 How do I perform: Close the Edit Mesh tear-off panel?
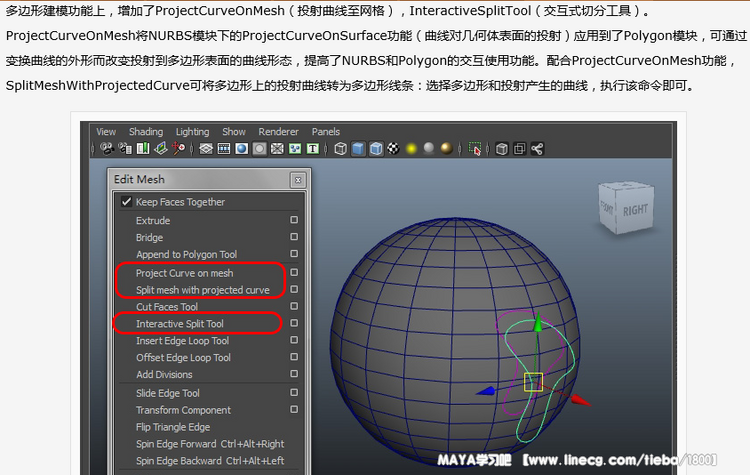pyautogui.click(x=298, y=180)
